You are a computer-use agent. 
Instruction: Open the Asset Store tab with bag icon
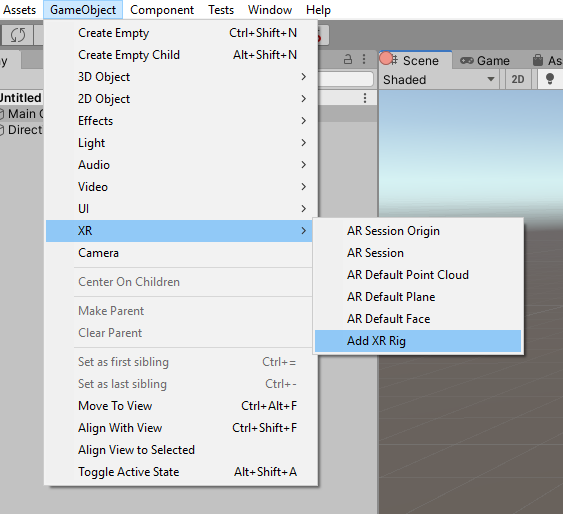[548, 61]
